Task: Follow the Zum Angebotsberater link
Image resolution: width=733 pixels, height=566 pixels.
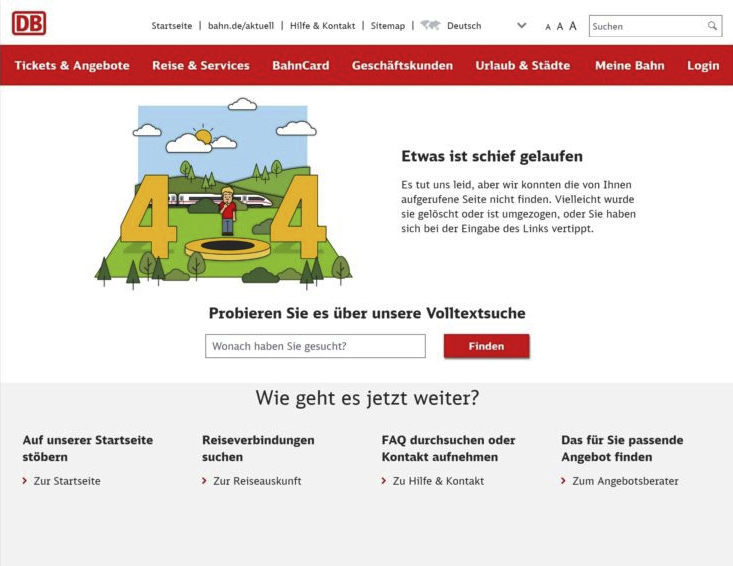Action: tap(625, 481)
